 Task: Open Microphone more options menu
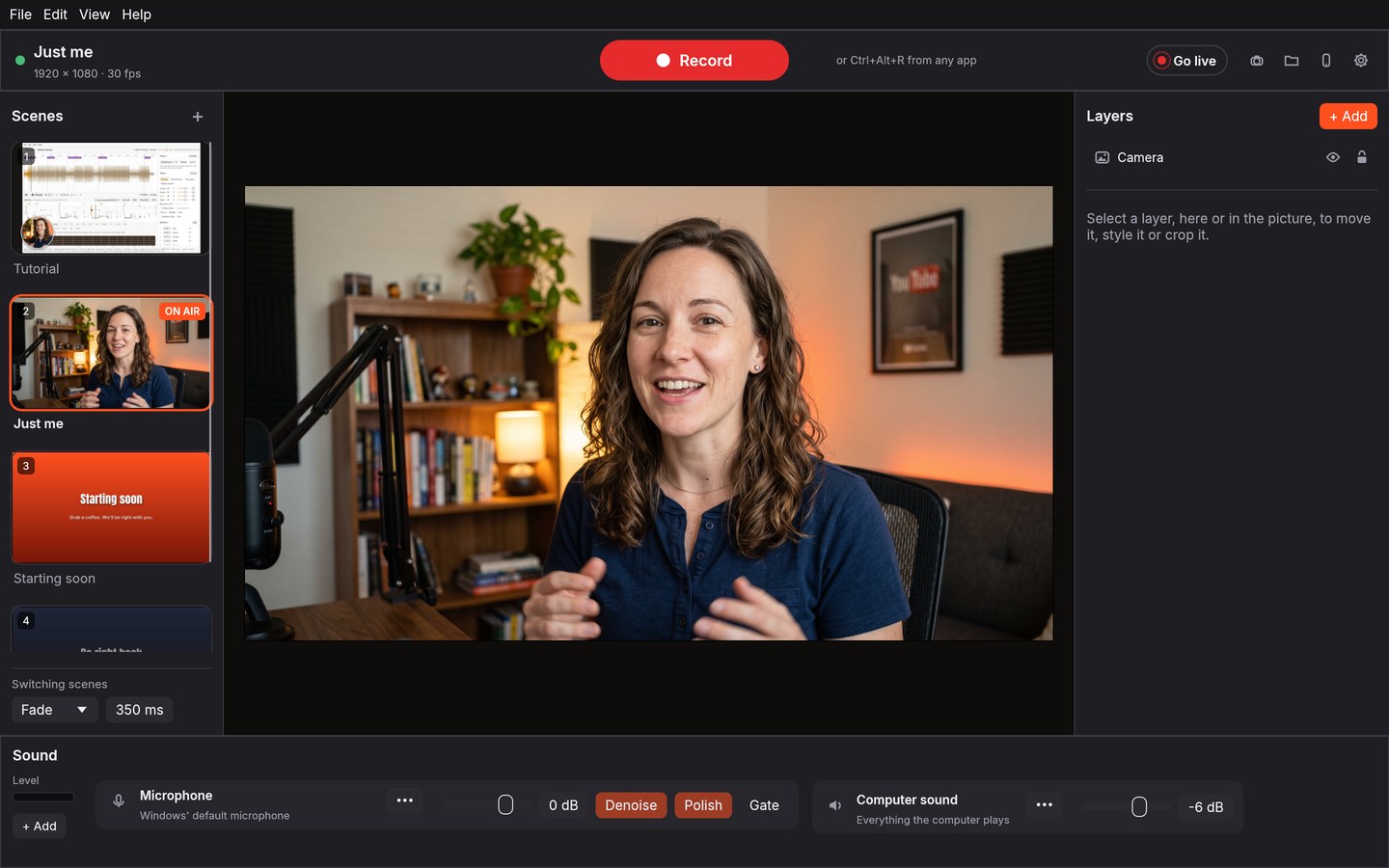405,800
